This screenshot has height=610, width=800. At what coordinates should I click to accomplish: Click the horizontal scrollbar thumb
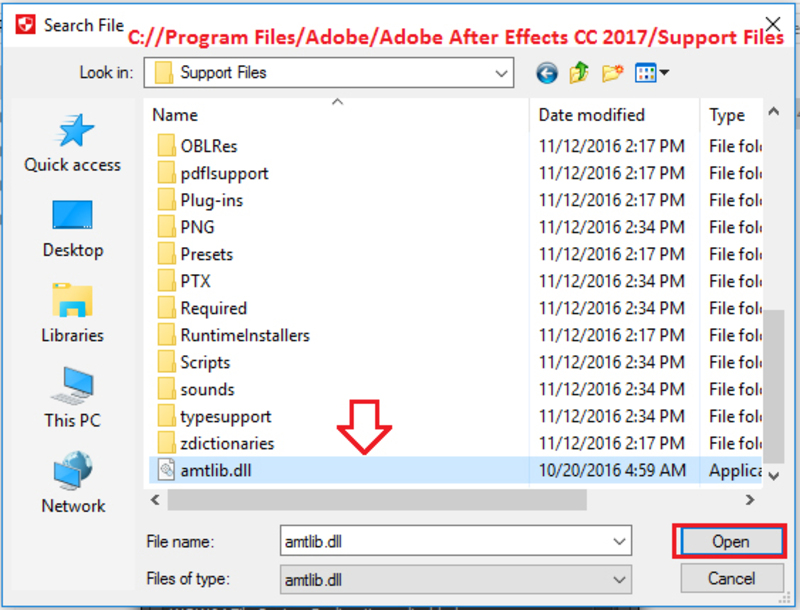coord(377,500)
